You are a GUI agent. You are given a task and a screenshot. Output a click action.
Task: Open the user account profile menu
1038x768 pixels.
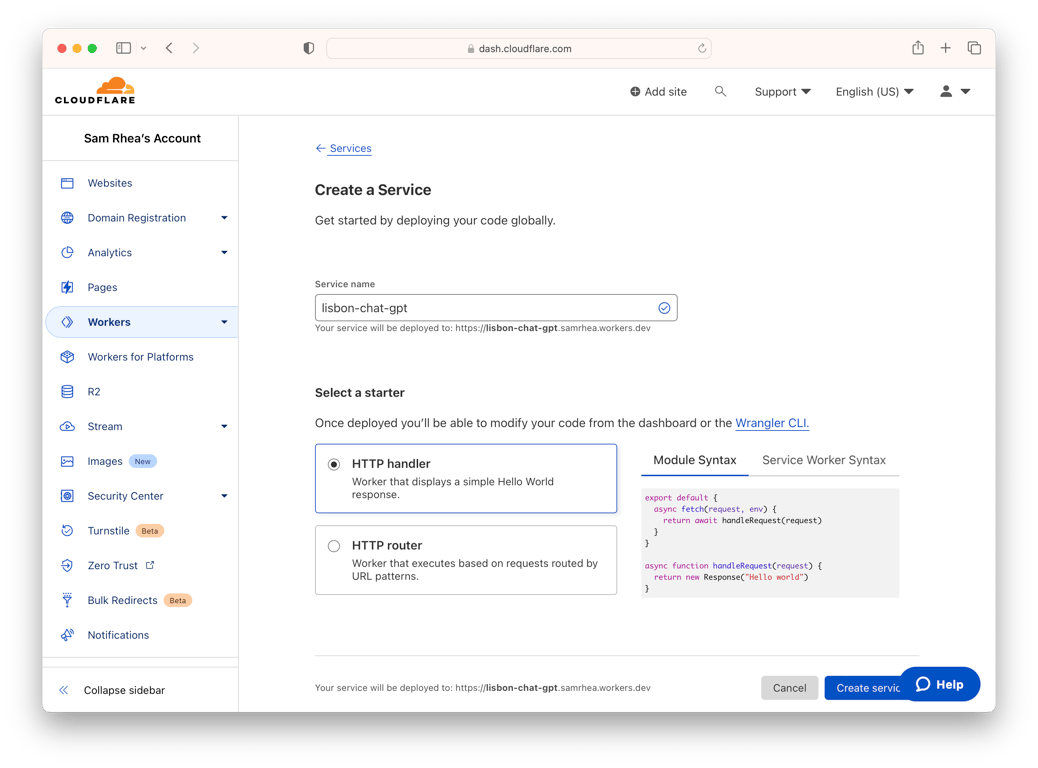point(954,91)
